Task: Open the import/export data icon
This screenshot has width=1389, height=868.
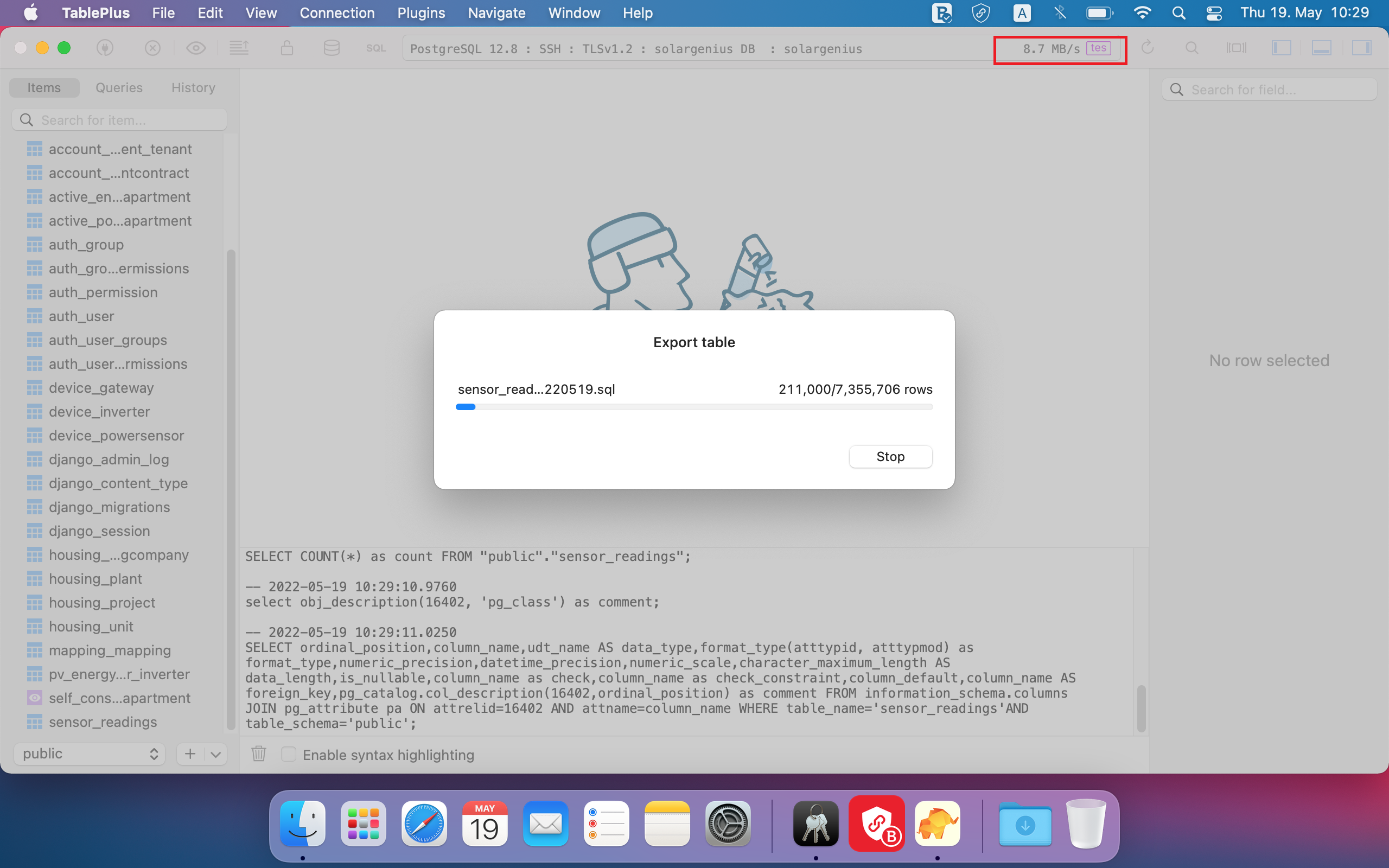Action: click(239, 48)
